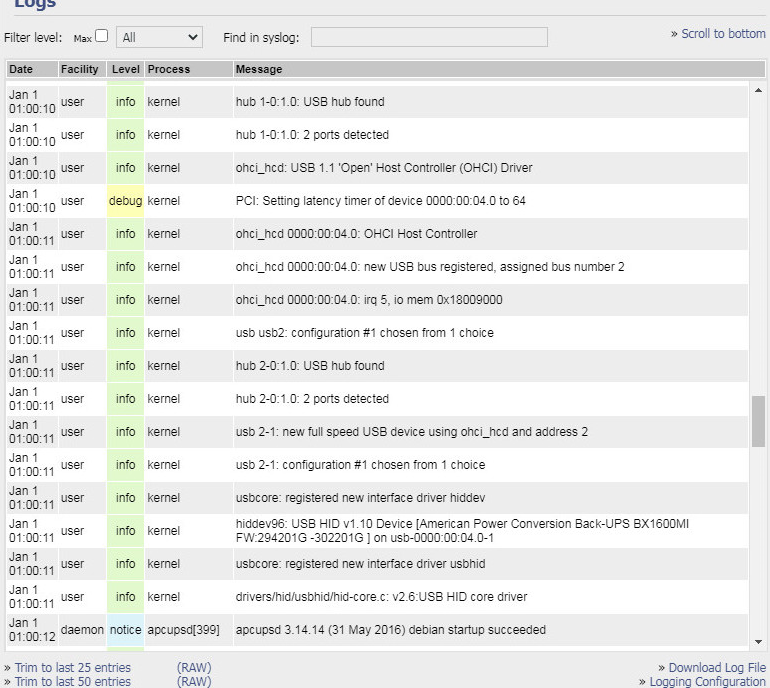Download the Log File
This screenshot has height=688, width=770.
(x=717, y=668)
